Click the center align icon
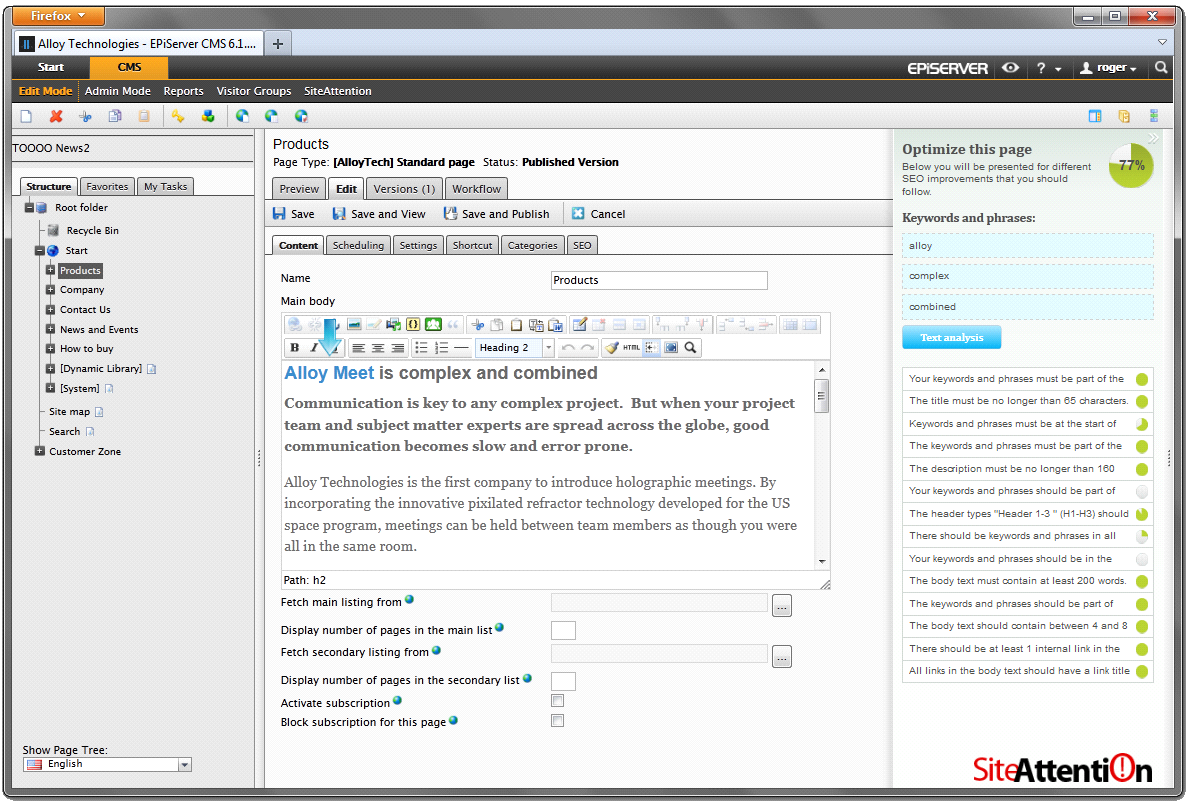Viewport: 1188px width, 806px height. (378, 348)
